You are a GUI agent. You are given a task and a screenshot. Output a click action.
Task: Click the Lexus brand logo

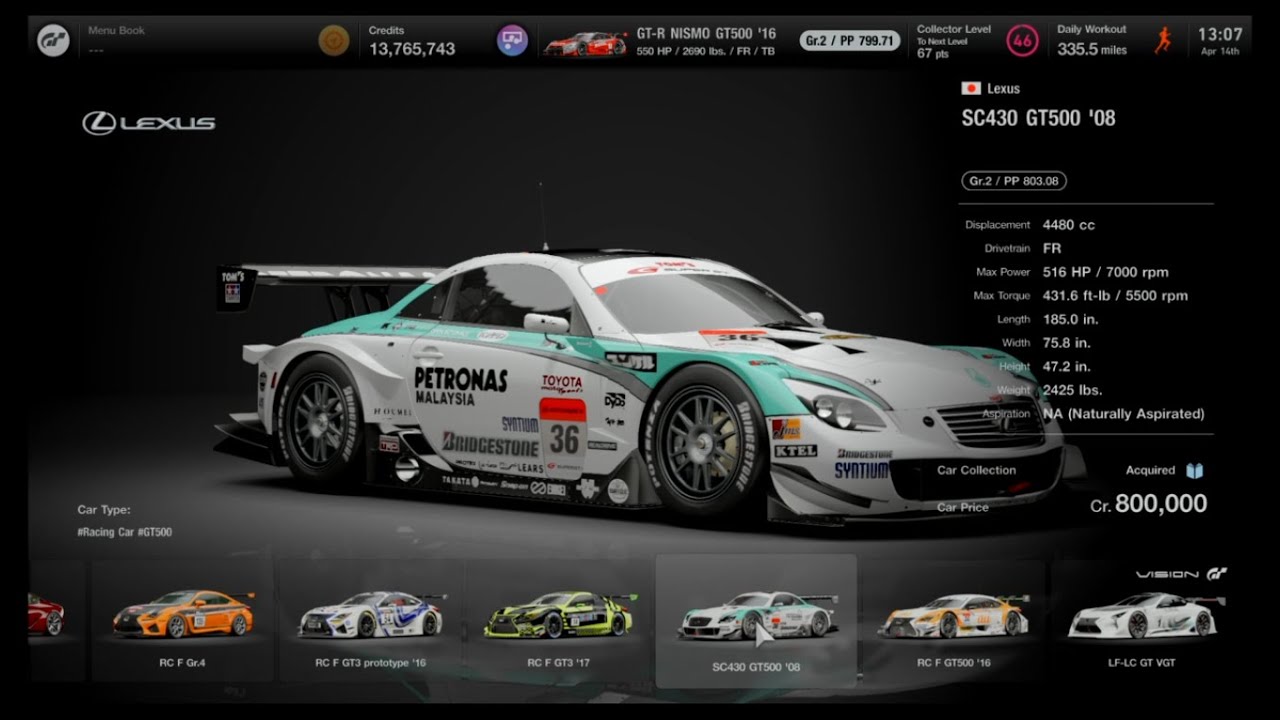tap(149, 123)
